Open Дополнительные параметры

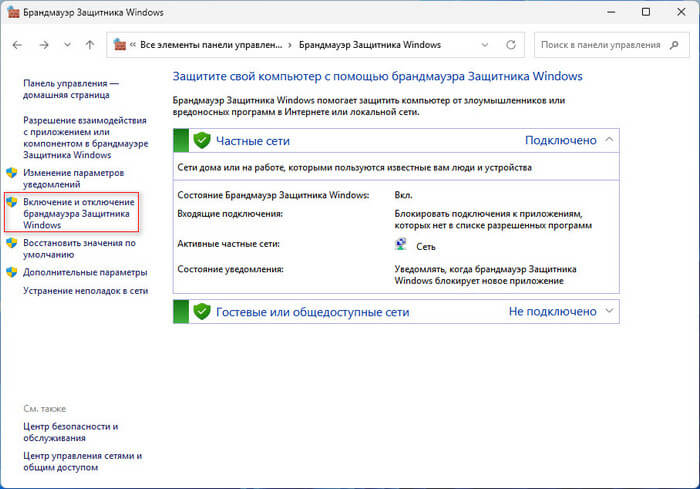click(x=85, y=272)
